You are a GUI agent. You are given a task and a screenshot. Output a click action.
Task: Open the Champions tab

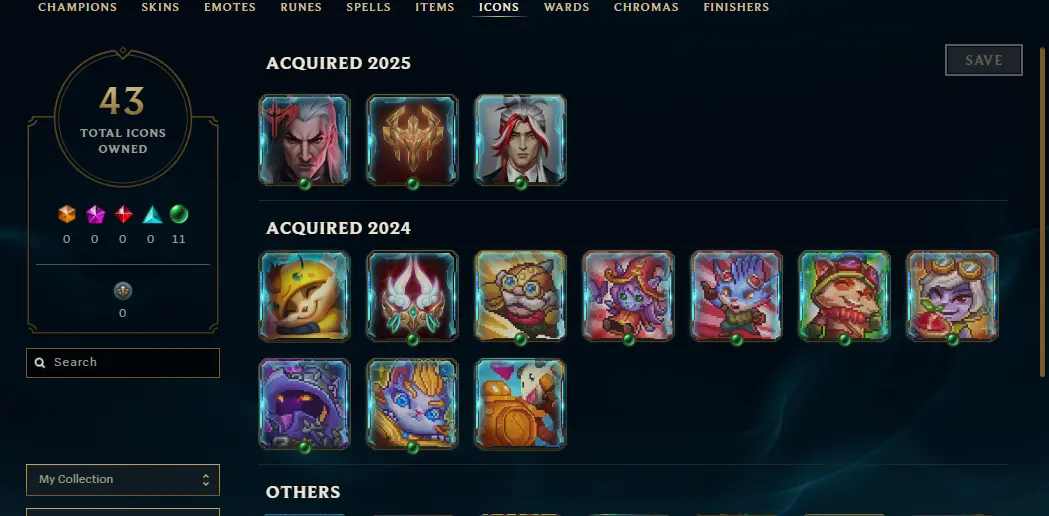pyautogui.click(x=78, y=7)
